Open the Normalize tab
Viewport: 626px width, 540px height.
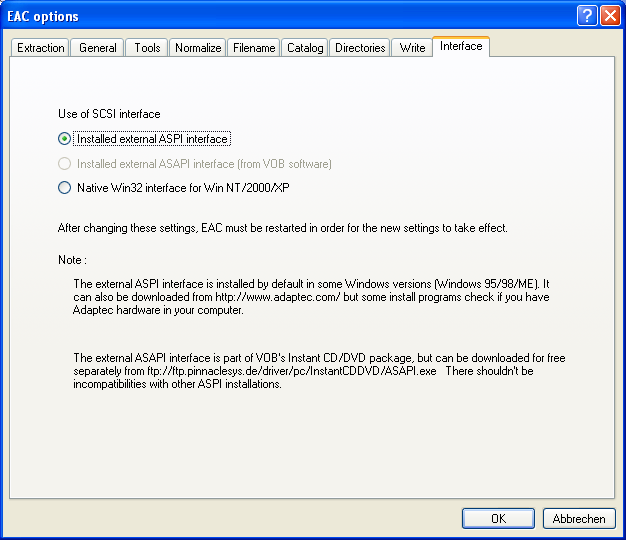[x=197, y=48]
